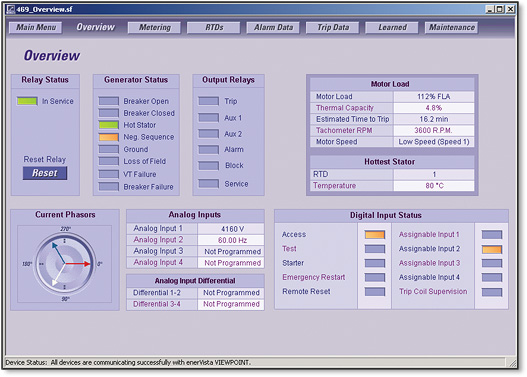This screenshot has width=527, height=377.
Task: Click the Analog Input 2 value 60.00 Hz
Action: pyautogui.click(x=232, y=240)
